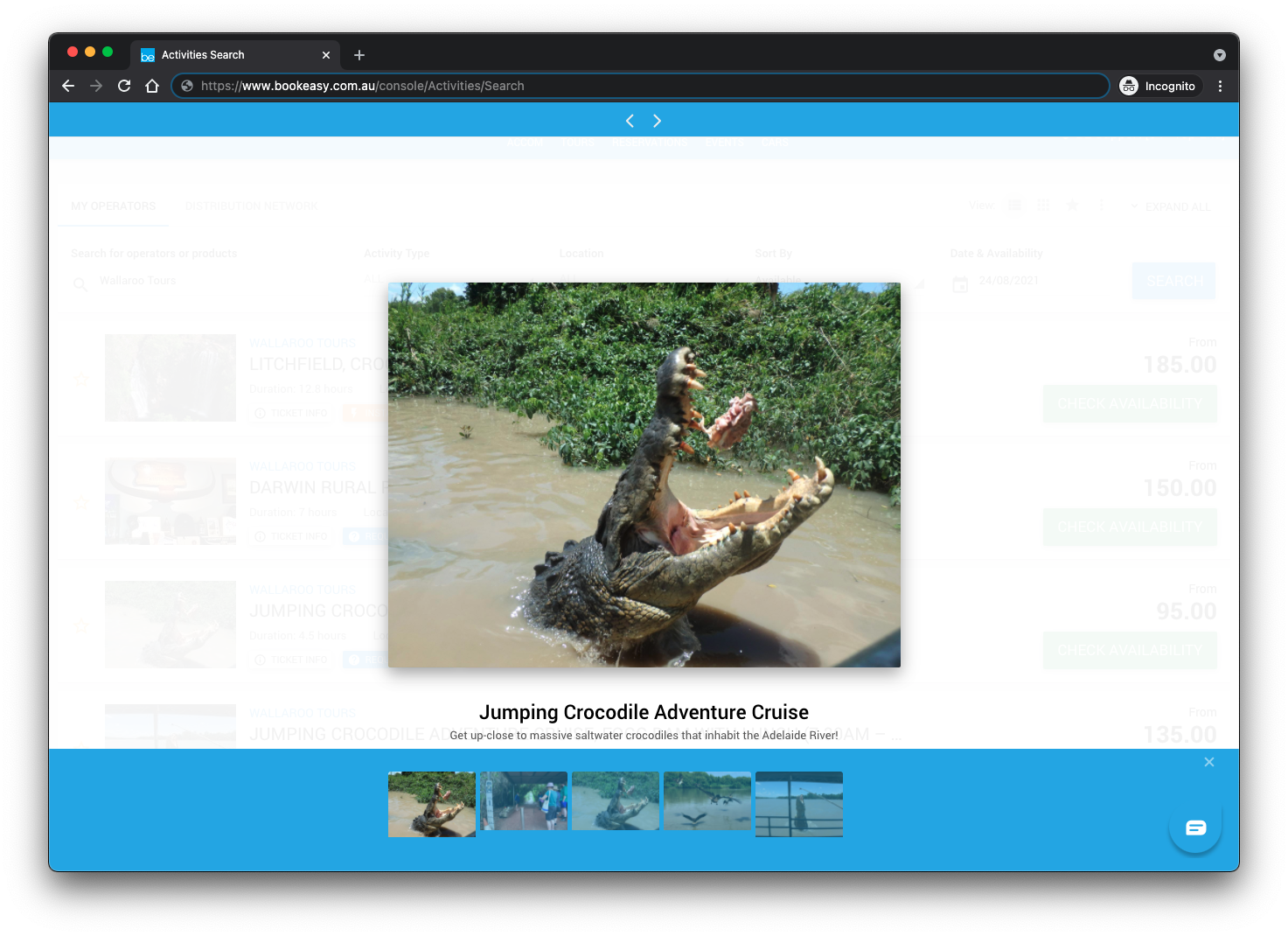Open the tab search dropdown arrow
The width and height of the screenshot is (1288, 936).
(1220, 55)
